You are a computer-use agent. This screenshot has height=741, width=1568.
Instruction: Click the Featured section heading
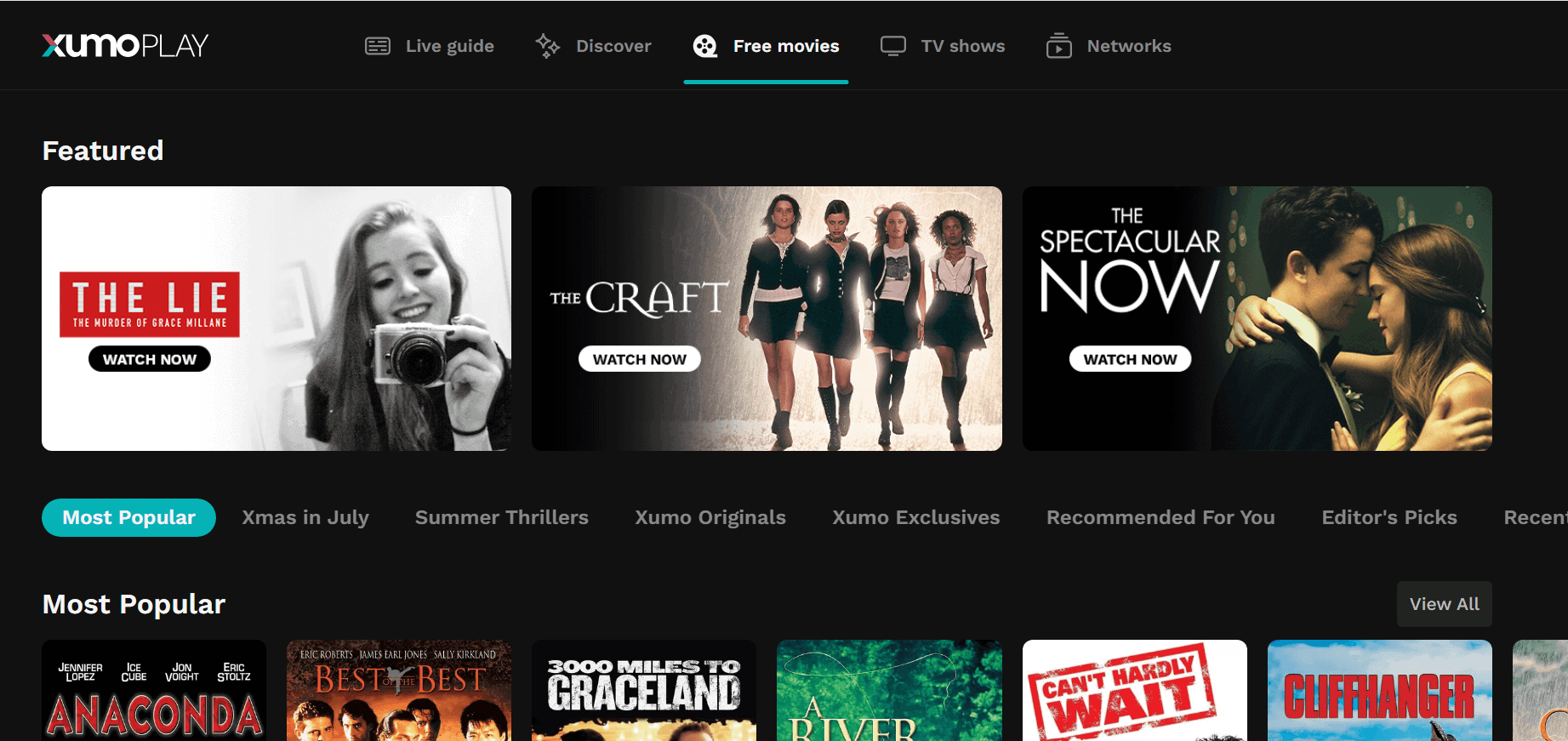[103, 151]
